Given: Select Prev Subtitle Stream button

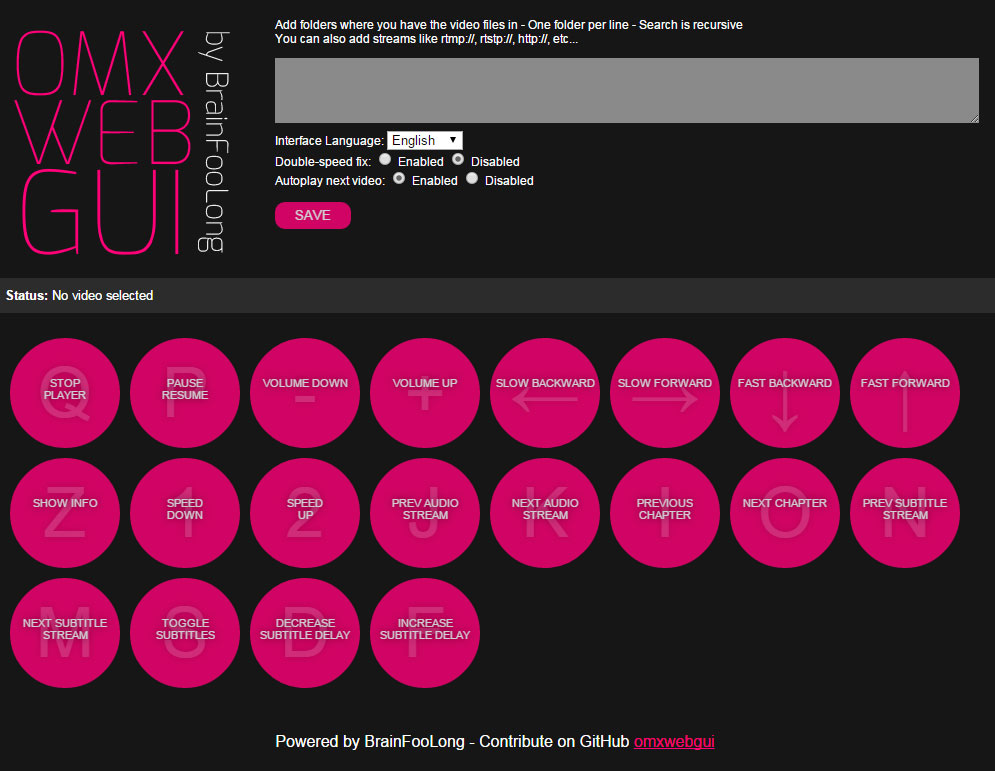Looking at the screenshot, I should click(x=904, y=513).
